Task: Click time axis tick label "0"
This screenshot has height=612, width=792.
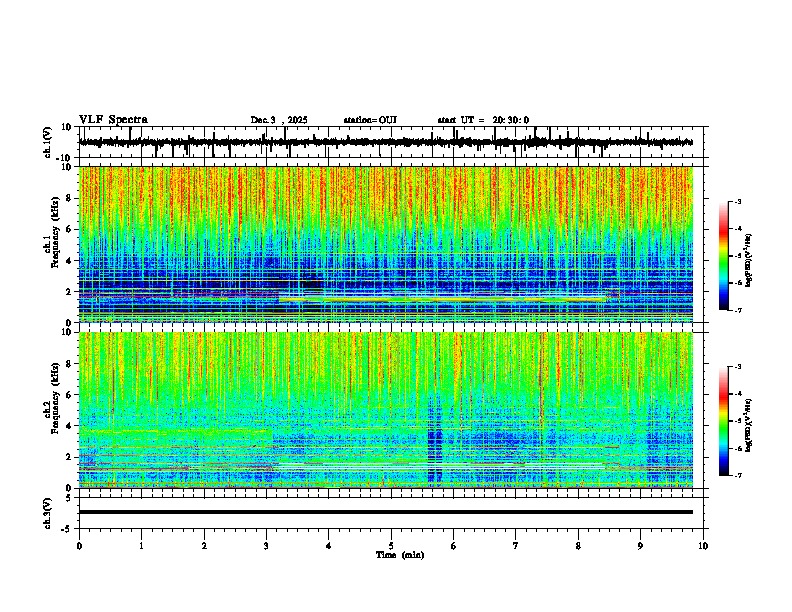Action: [x=79, y=546]
